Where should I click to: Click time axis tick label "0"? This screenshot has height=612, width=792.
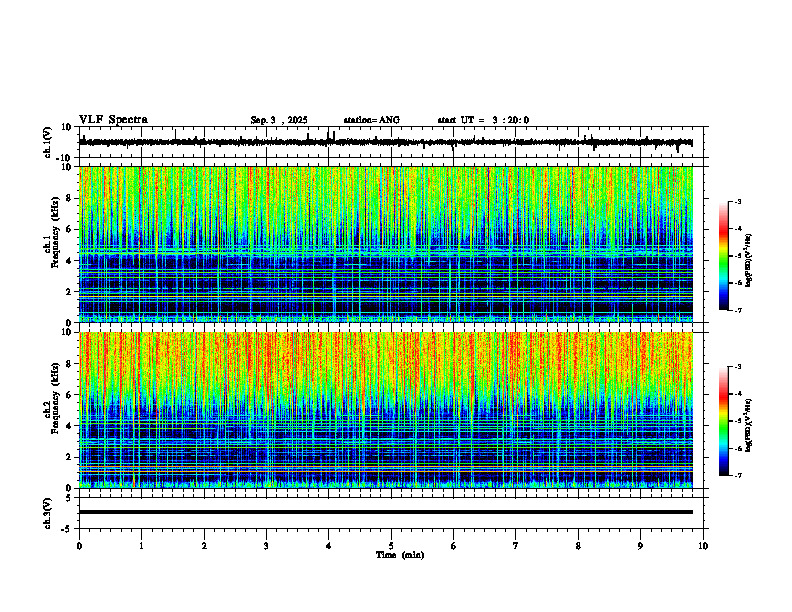click(x=79, y=546)
